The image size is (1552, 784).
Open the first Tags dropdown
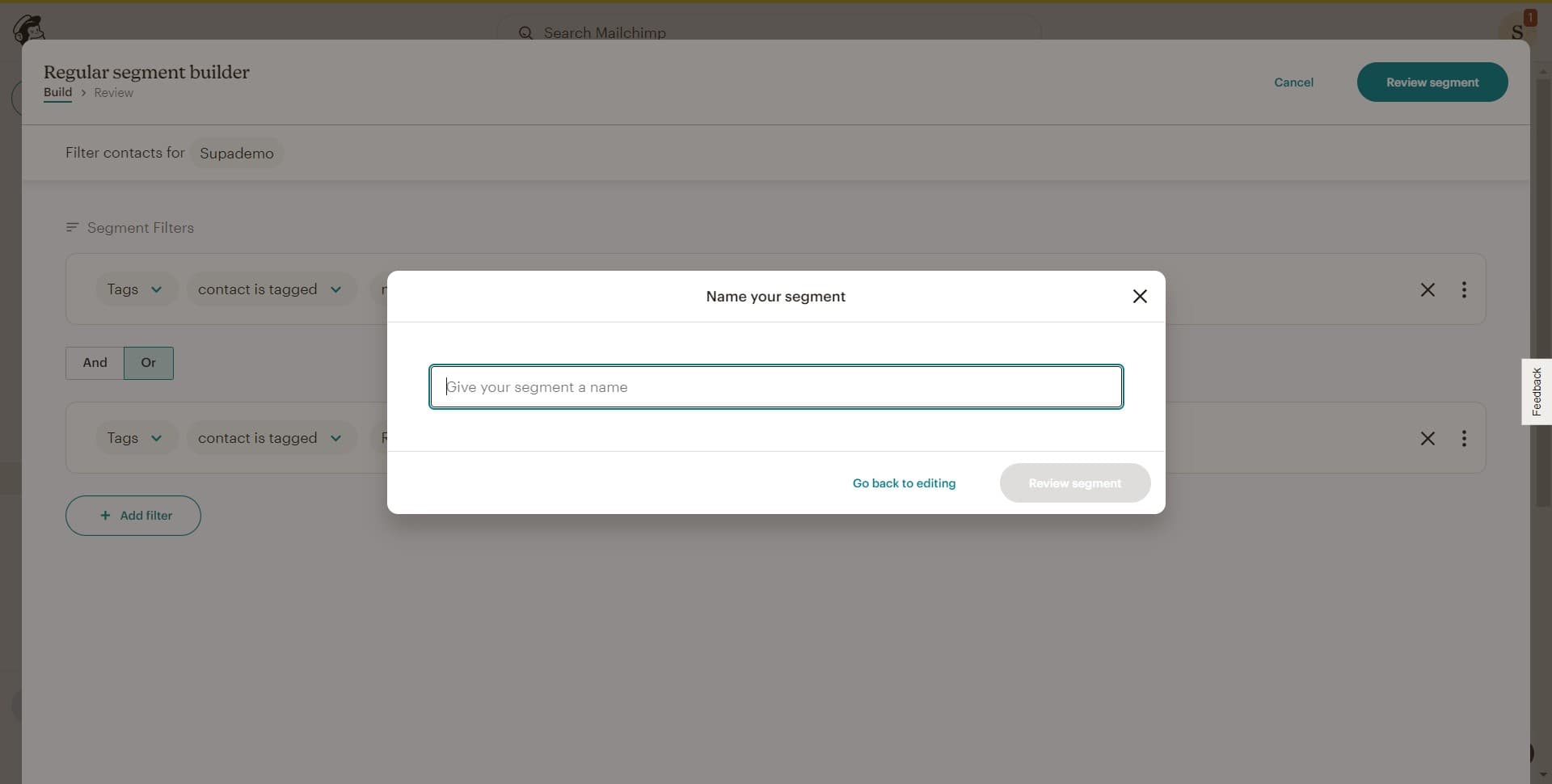tap(135, 289)
